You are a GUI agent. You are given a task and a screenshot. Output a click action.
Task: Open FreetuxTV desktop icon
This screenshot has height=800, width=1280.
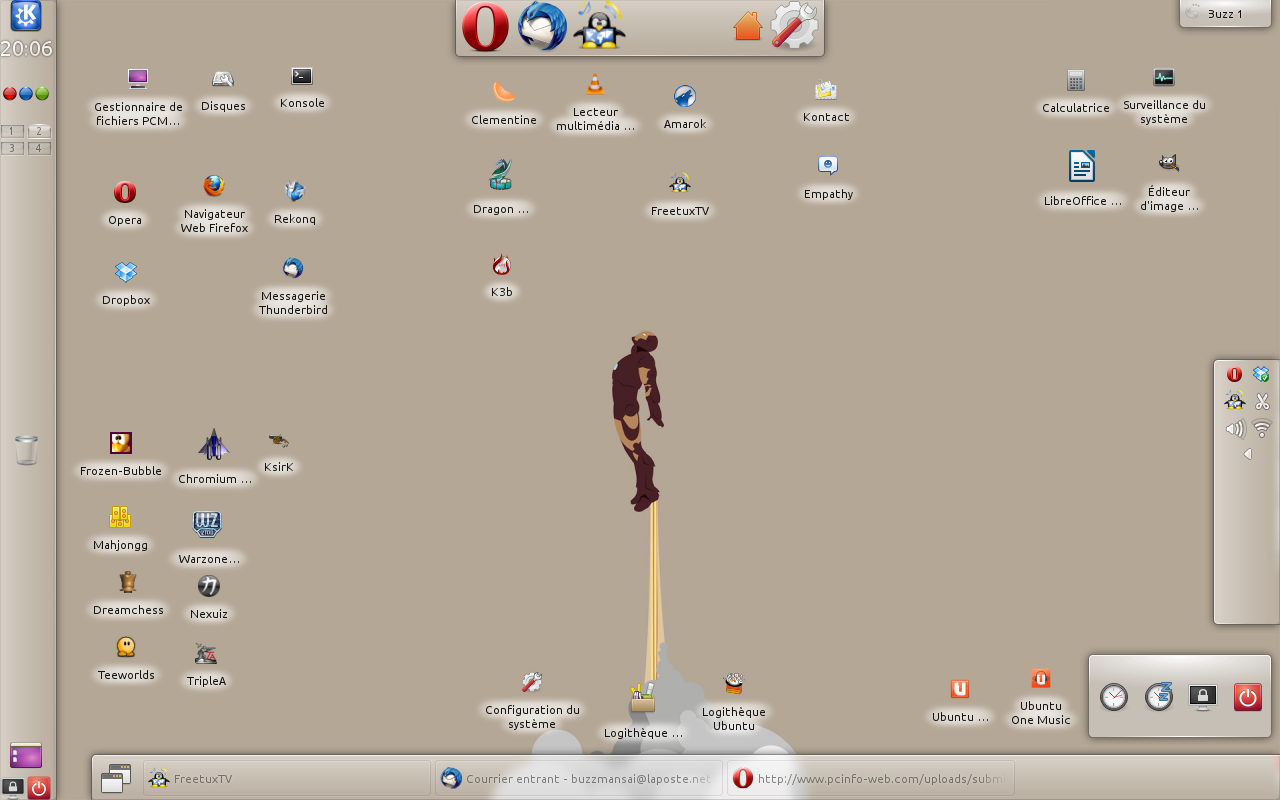pos(680,183)
